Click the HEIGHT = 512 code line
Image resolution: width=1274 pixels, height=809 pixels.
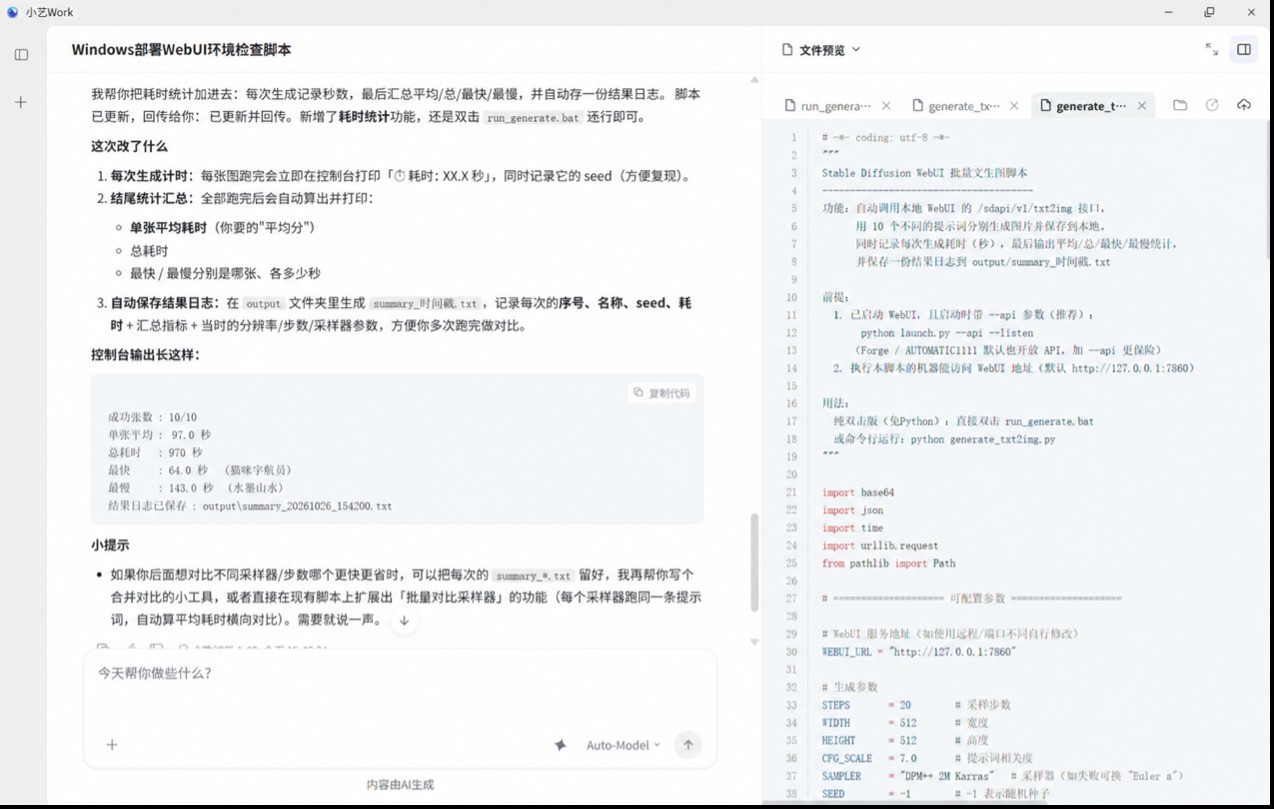[x=905, y=741]
